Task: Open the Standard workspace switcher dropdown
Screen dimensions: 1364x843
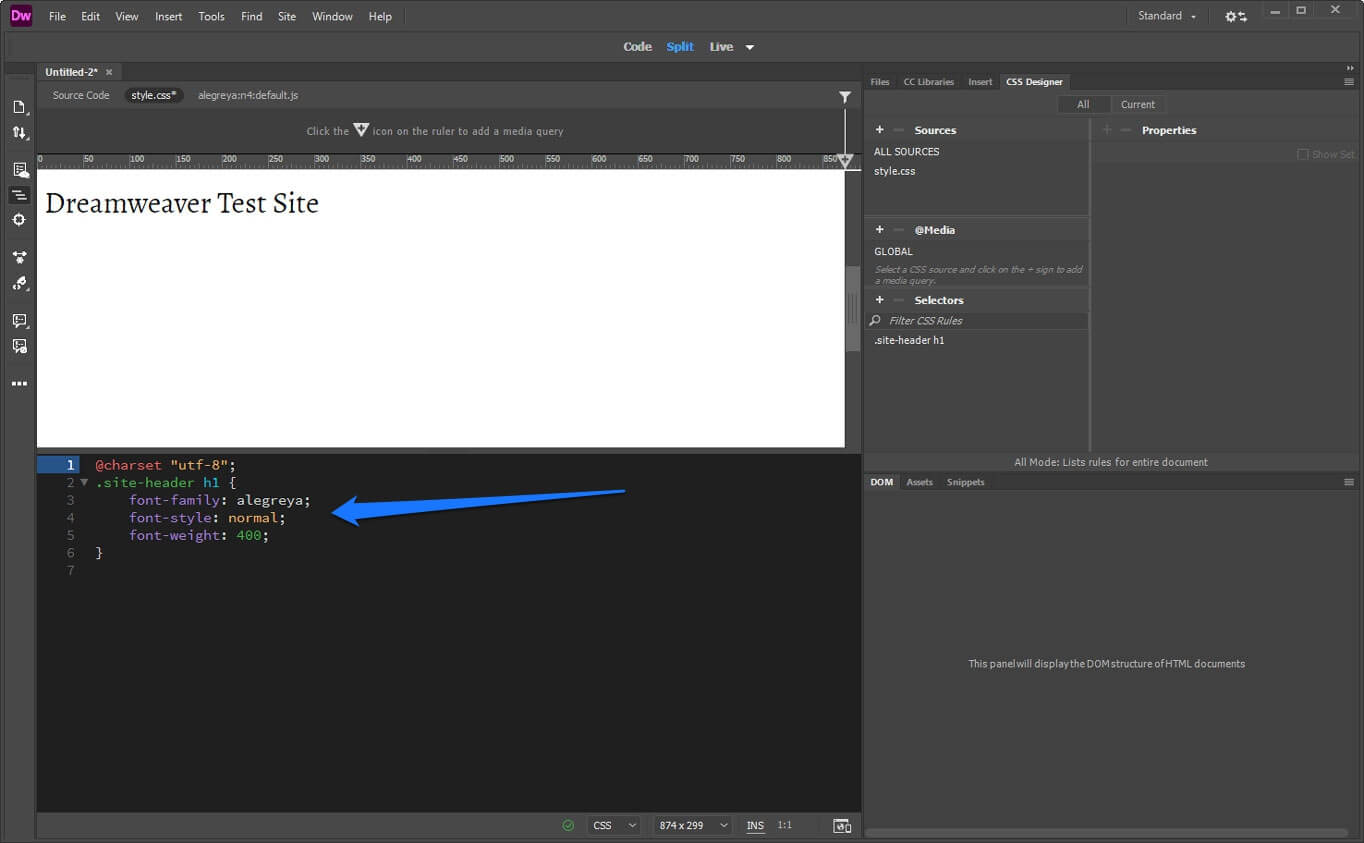Action: coord(1166,16)
